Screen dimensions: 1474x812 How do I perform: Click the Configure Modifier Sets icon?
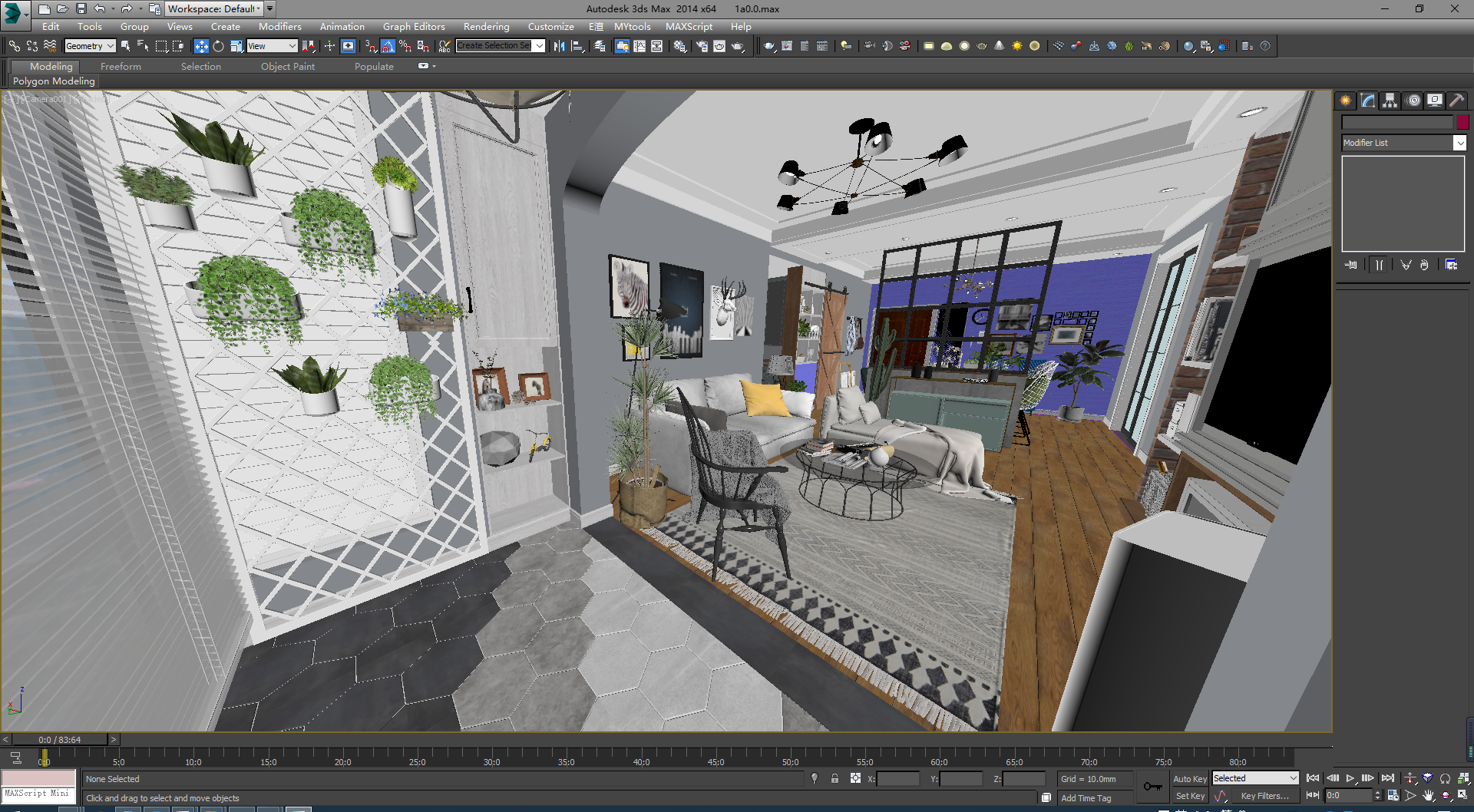(x=1451, y=265)
